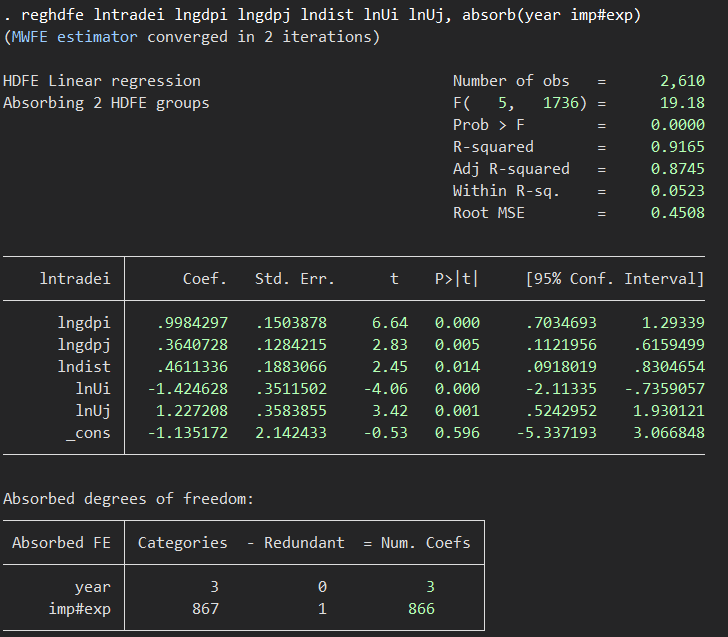
Task: Click the _cons row label
Action: pyautogui.click(x=88, y=433)
